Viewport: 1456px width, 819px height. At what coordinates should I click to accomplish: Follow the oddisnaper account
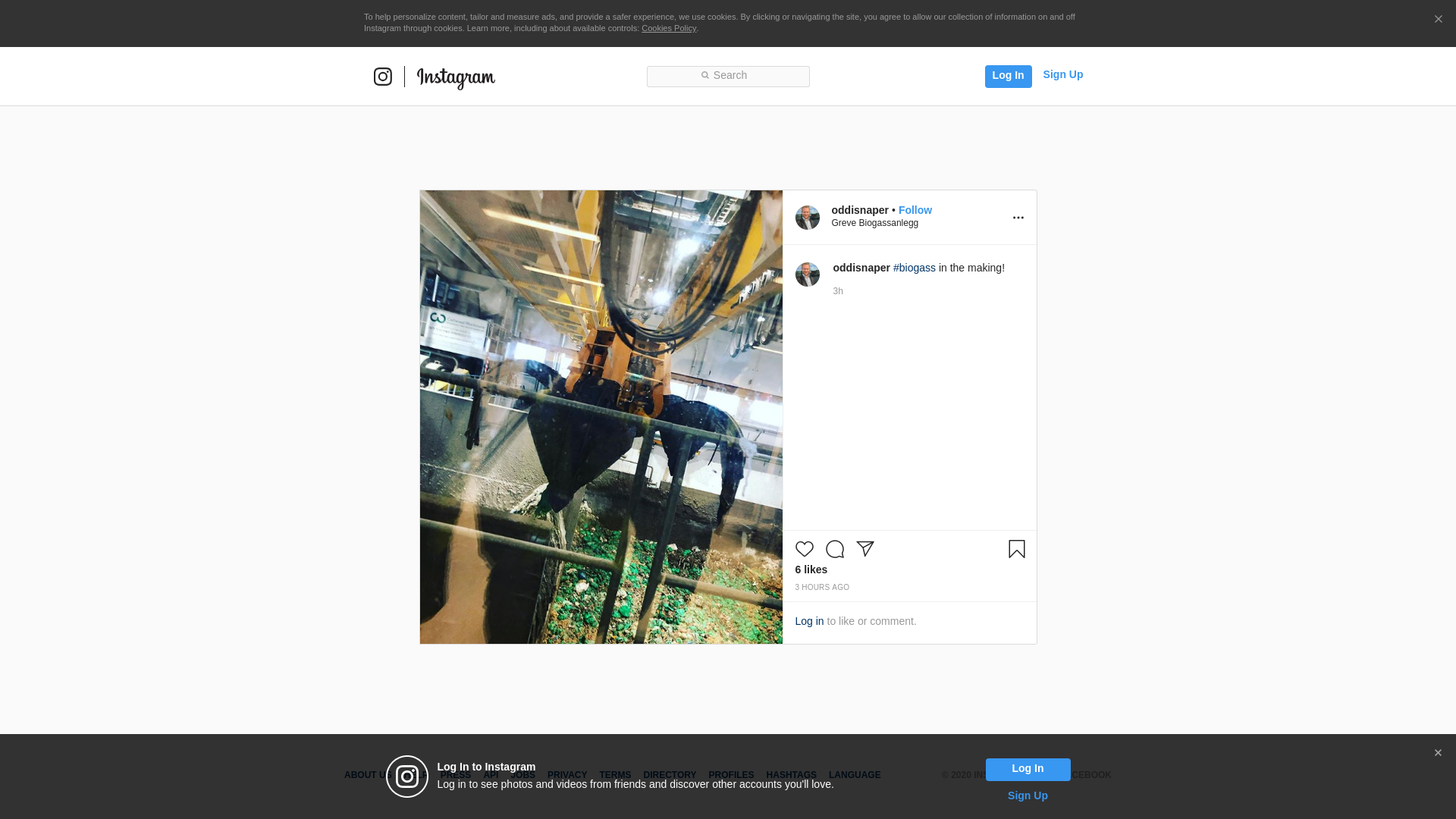[915, 210]
